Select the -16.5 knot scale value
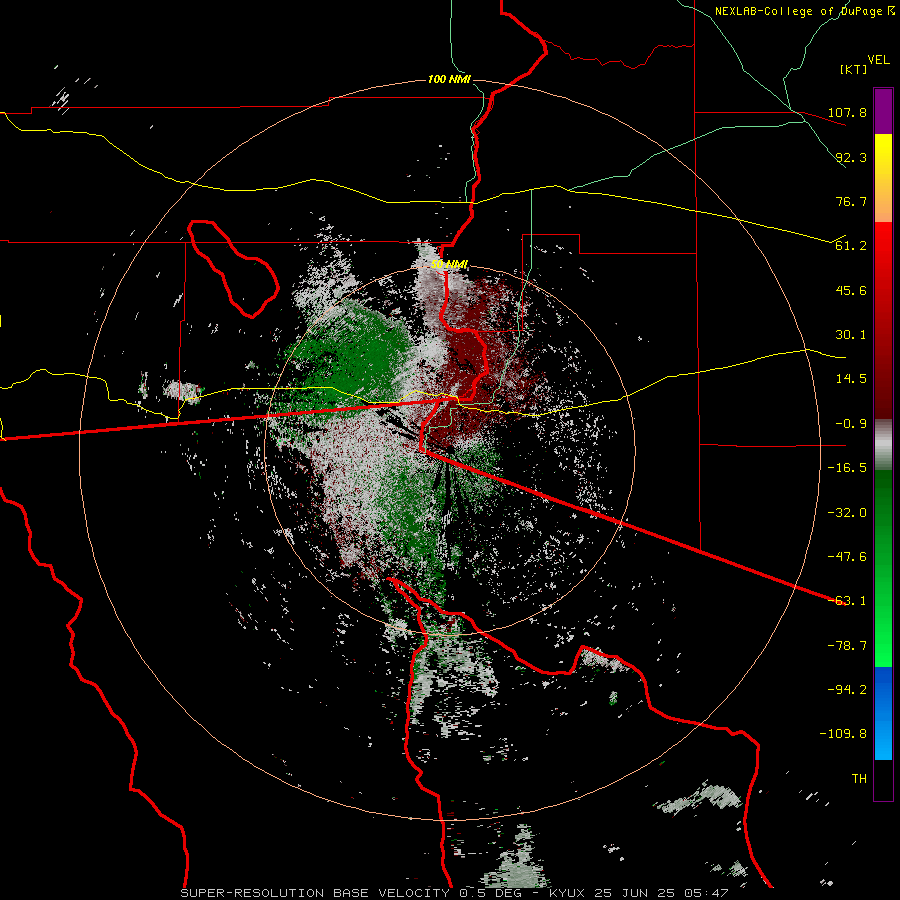Screen dimensions: 900x900 [848, 468]
